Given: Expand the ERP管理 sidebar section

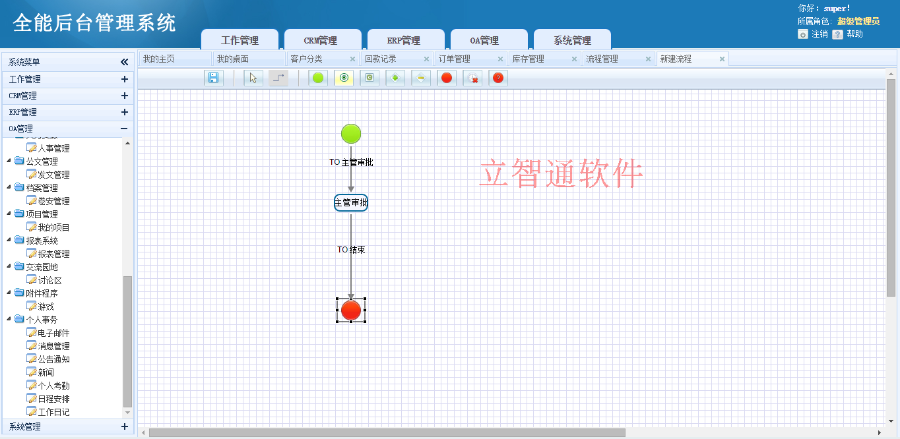Looking at the screenshot, I should click(124, 112).
